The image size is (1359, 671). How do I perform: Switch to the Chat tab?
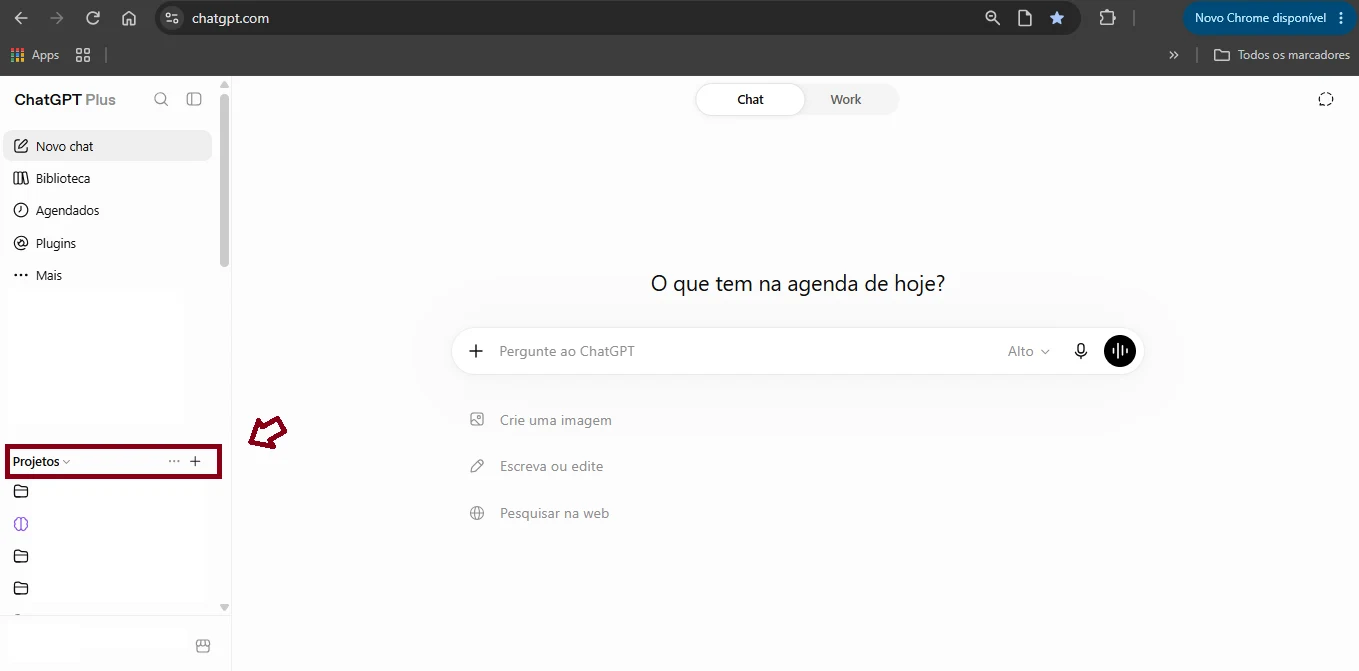click(x=750, y=99)
